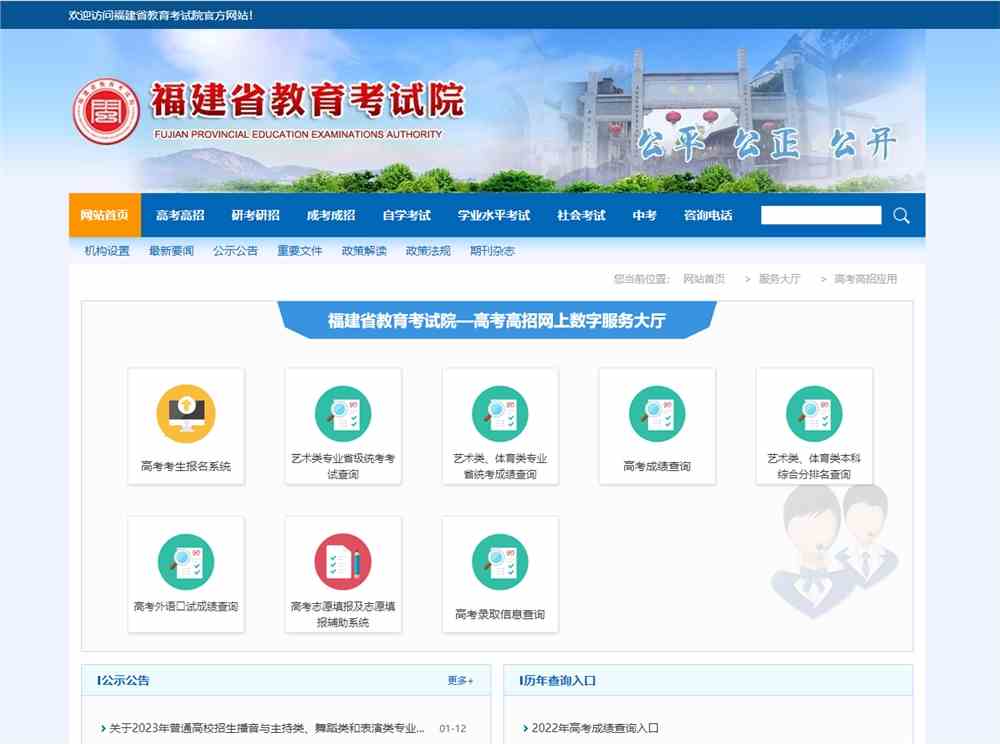Screen dimensions: 1000x744
Task: Open the 公示公告 sub-navigation link
Action: (235, 251)
